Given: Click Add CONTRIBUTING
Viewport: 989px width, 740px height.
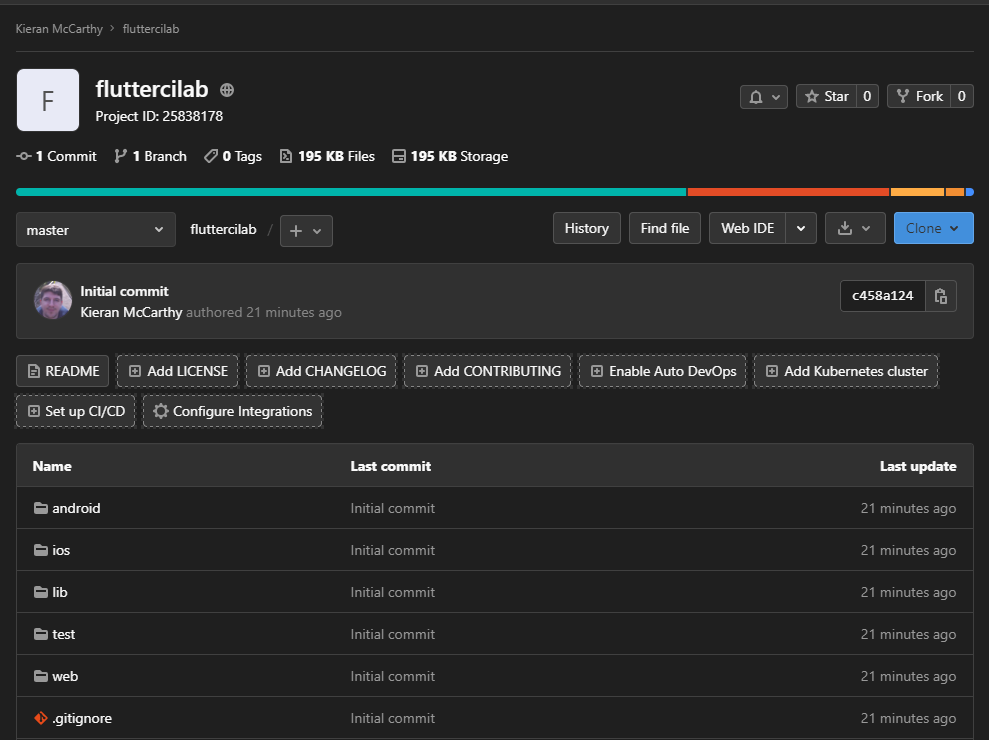Looking at the screenshot, I should tap(488, 372).
